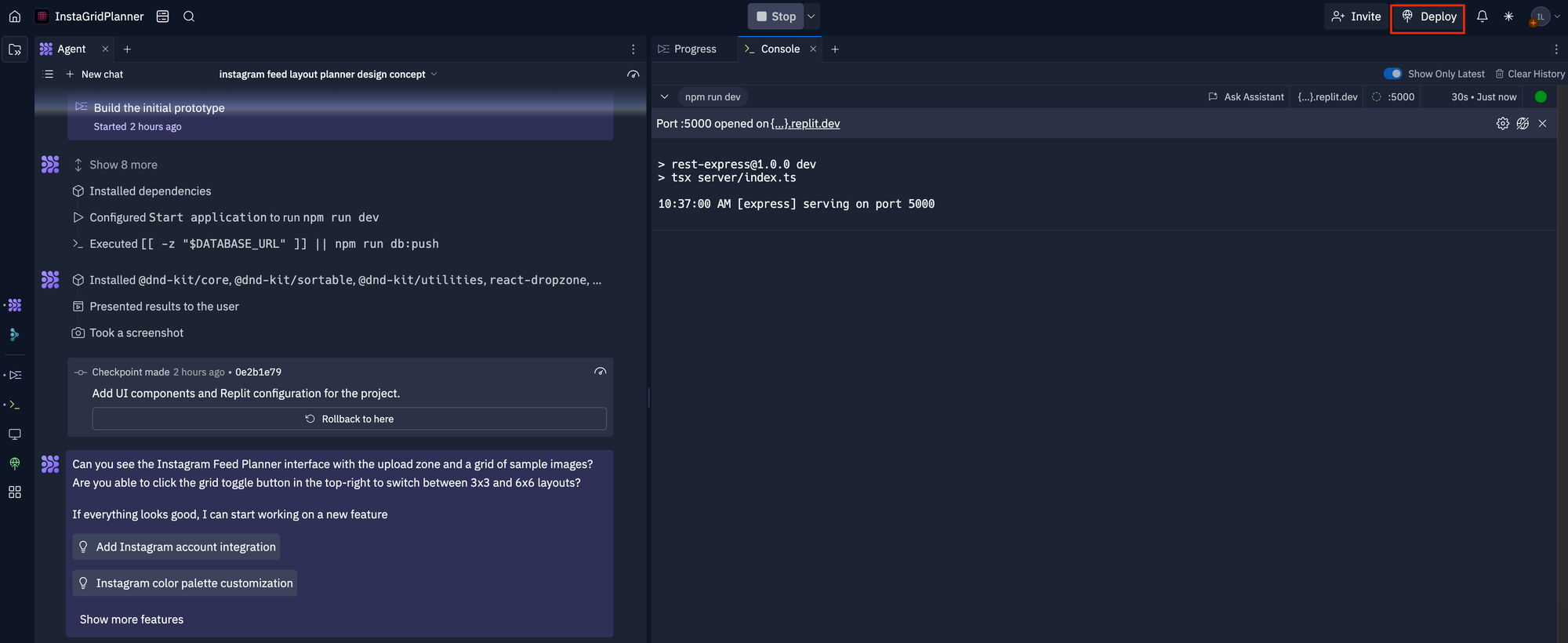This screenshot has height=643, width=1568.
Task: Switch to the Progress tab
Action: coord(687,49)
